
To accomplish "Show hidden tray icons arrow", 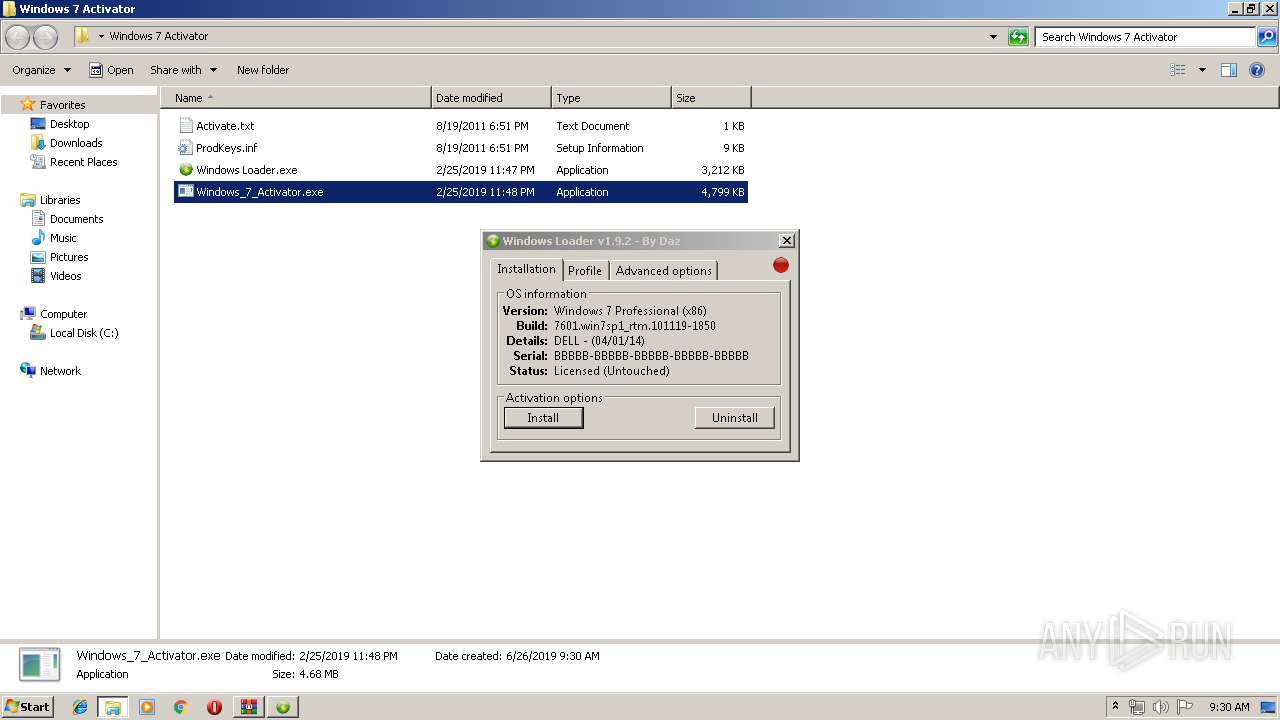I will [1116, 707].
